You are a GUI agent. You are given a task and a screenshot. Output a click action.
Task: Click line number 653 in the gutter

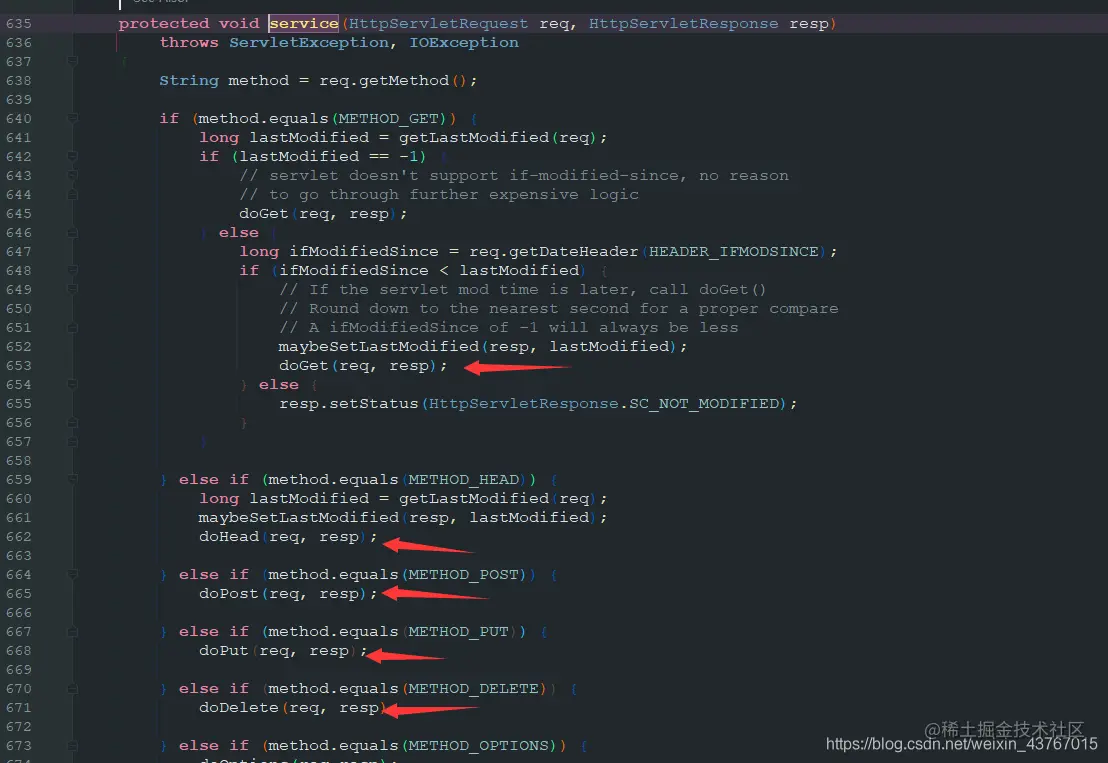coord(19,365)
